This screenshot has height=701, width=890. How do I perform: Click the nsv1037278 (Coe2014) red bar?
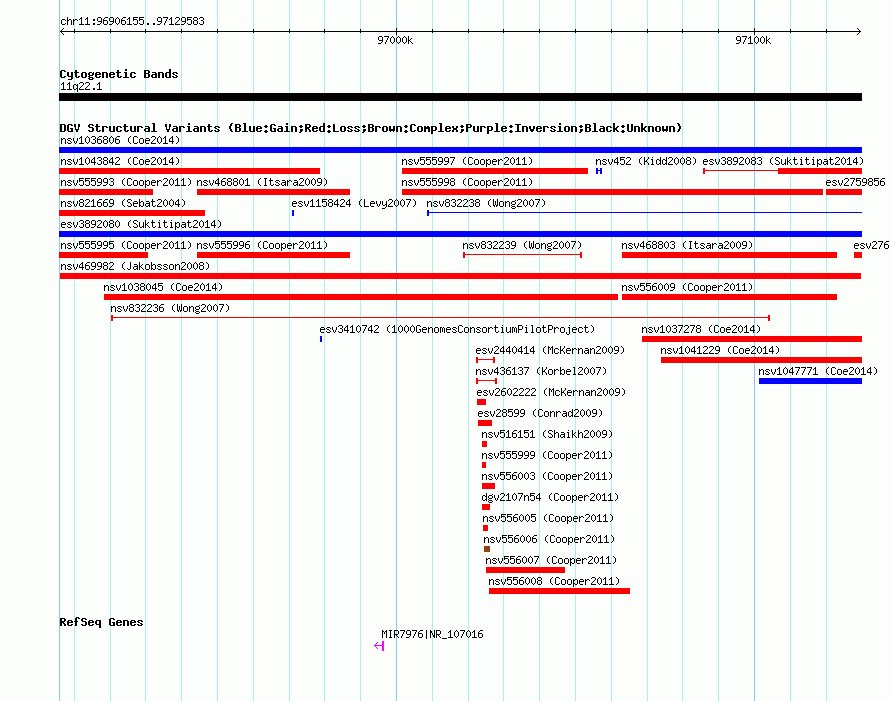tap(752, 339)
